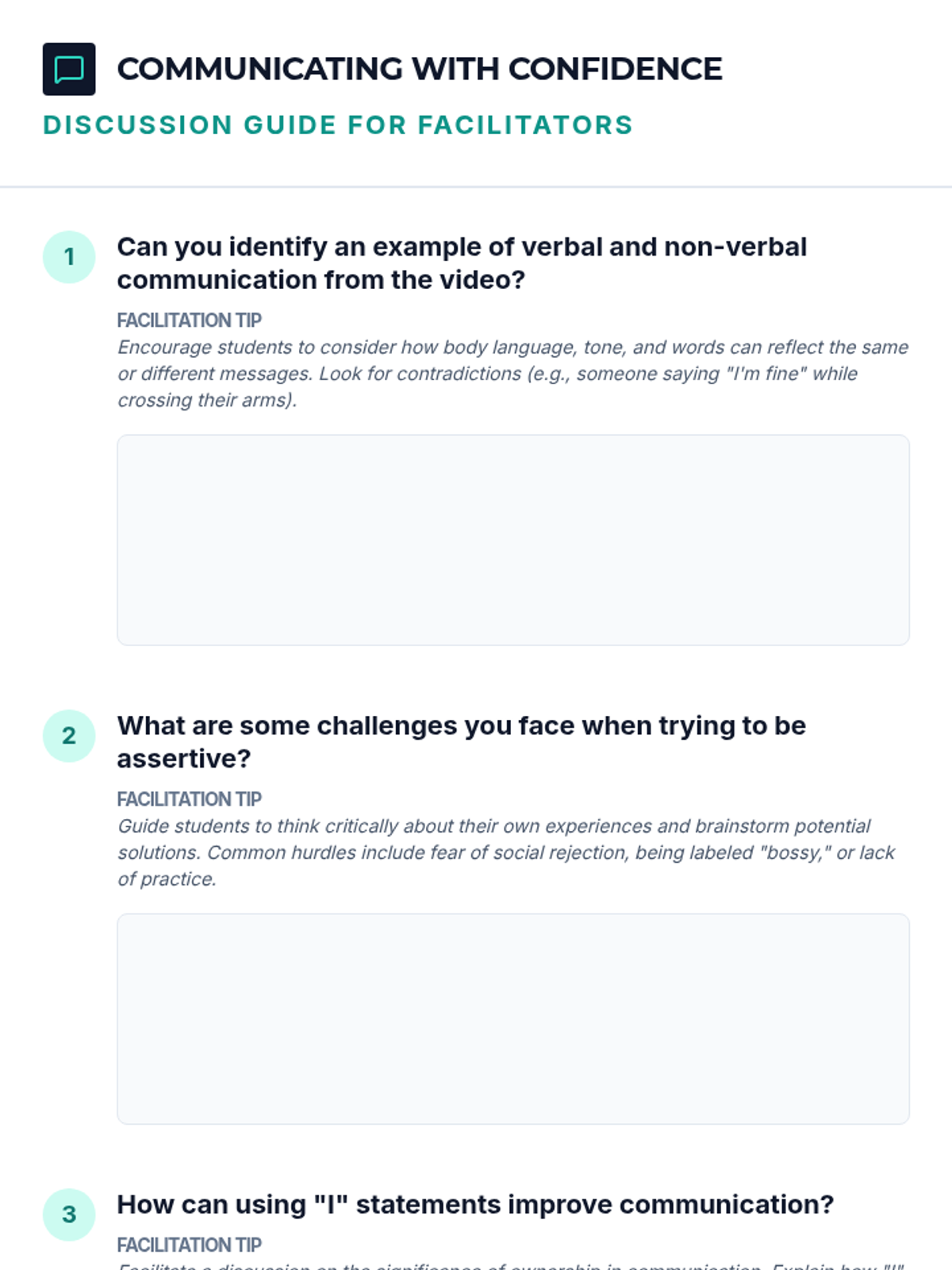Select the number 1 question badge
This screenshot has height=1270, width=952.
point(69,257)
